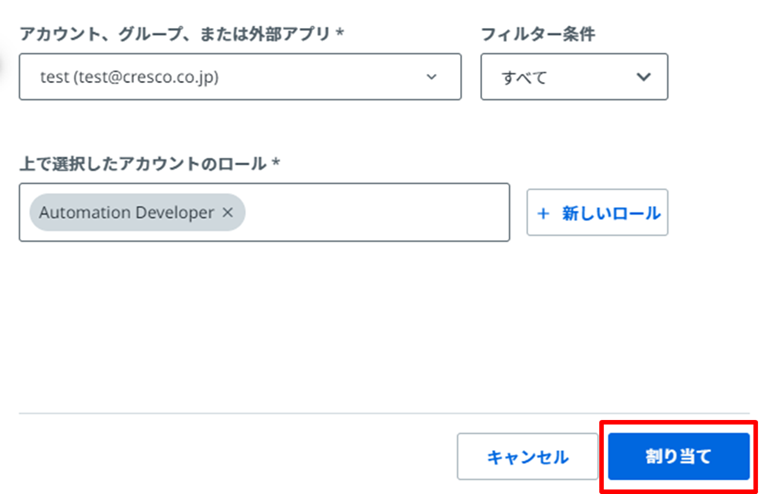Viewport: 764px width, 494px height.
Task: Click the required asterisk after アカウントのロール
Action: pyautogui.click(x=275, y=162)
